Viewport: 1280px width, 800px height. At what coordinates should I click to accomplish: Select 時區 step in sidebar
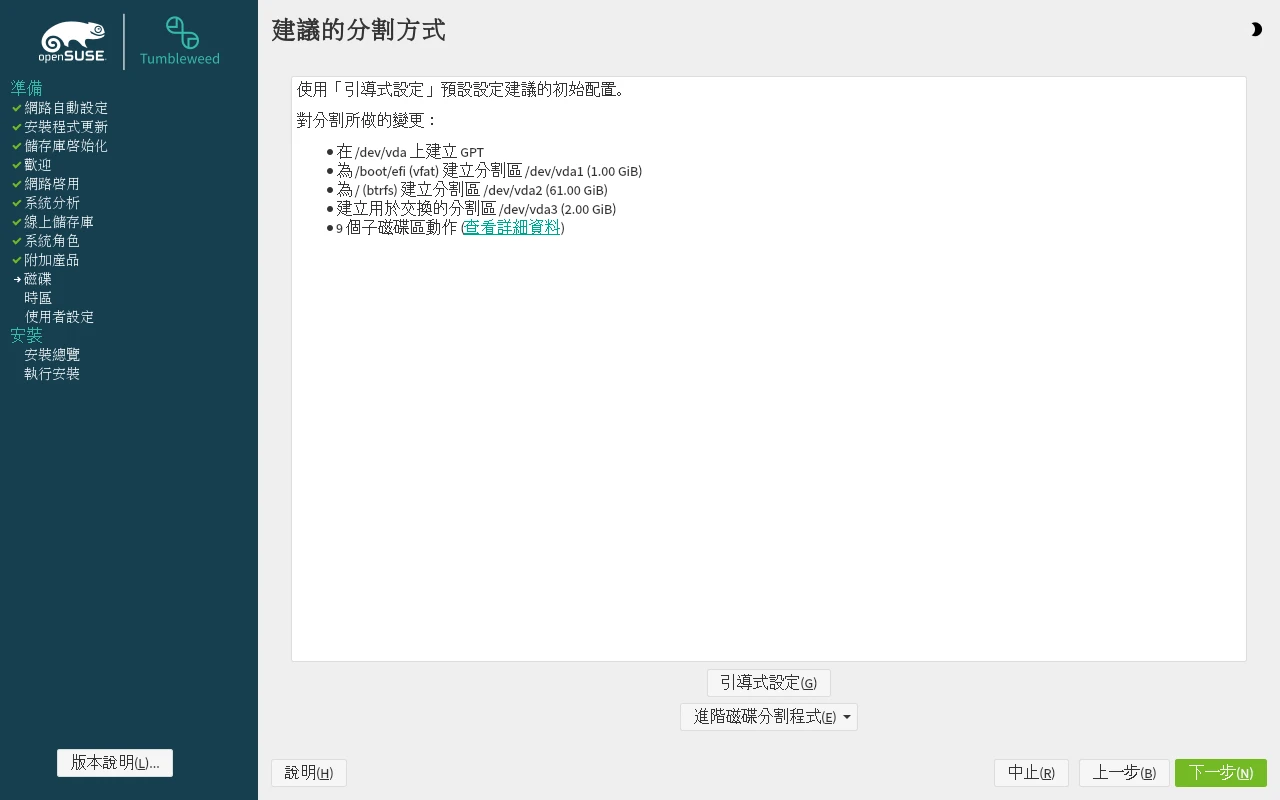coord(38,298)
